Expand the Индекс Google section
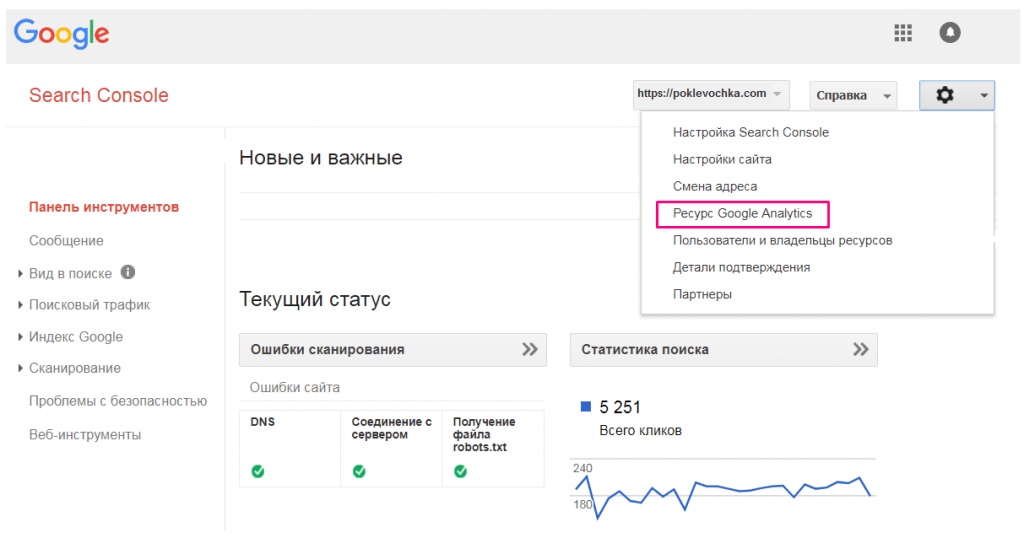 [76, 337]
